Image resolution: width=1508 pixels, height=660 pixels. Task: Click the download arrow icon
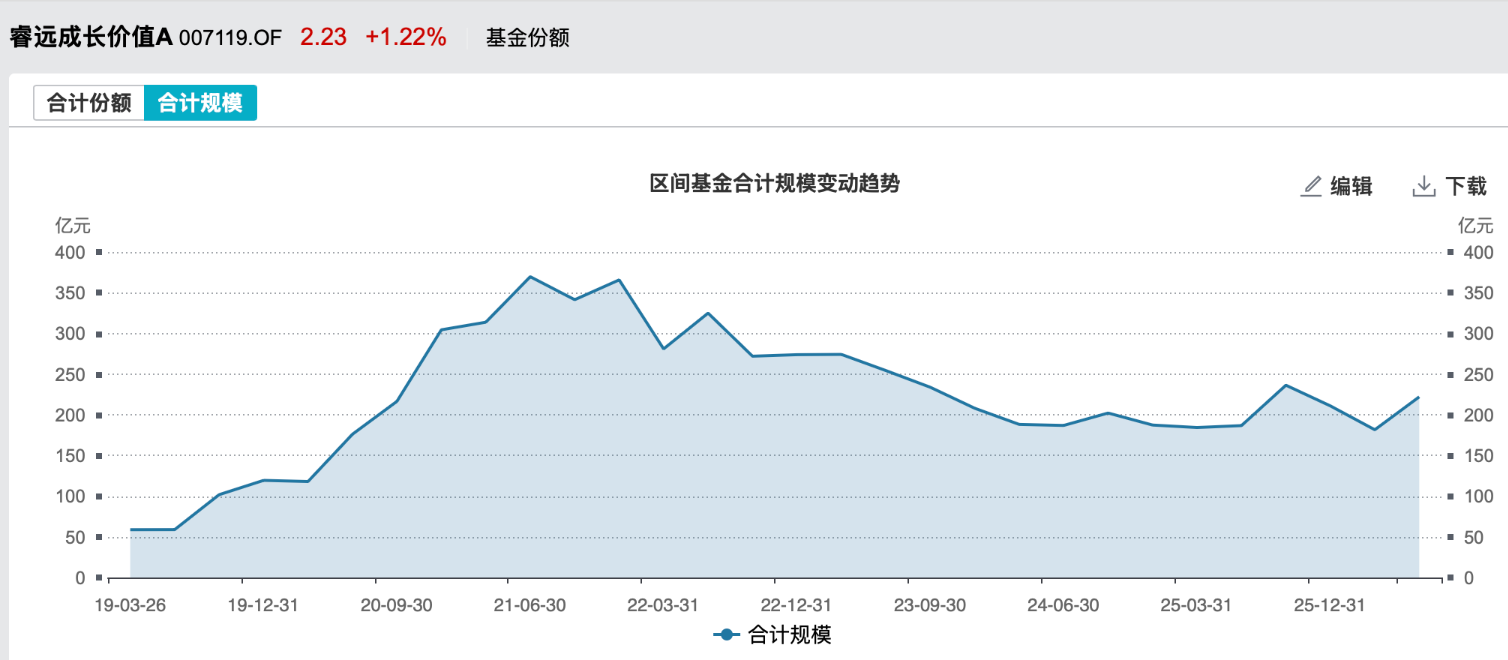(x=1424, y=186)
